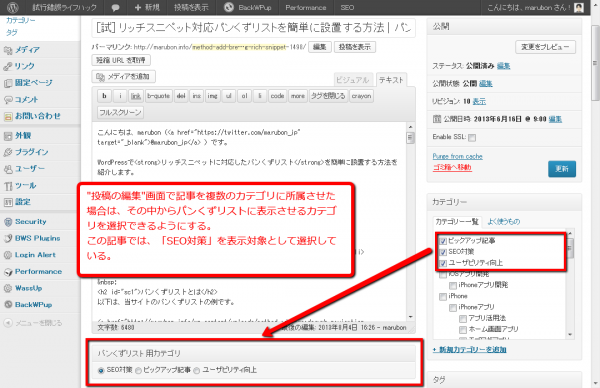Insert a link with the link quicktag
The height and width of the screenshot is (388, 600).
click(x=136, y=96)
